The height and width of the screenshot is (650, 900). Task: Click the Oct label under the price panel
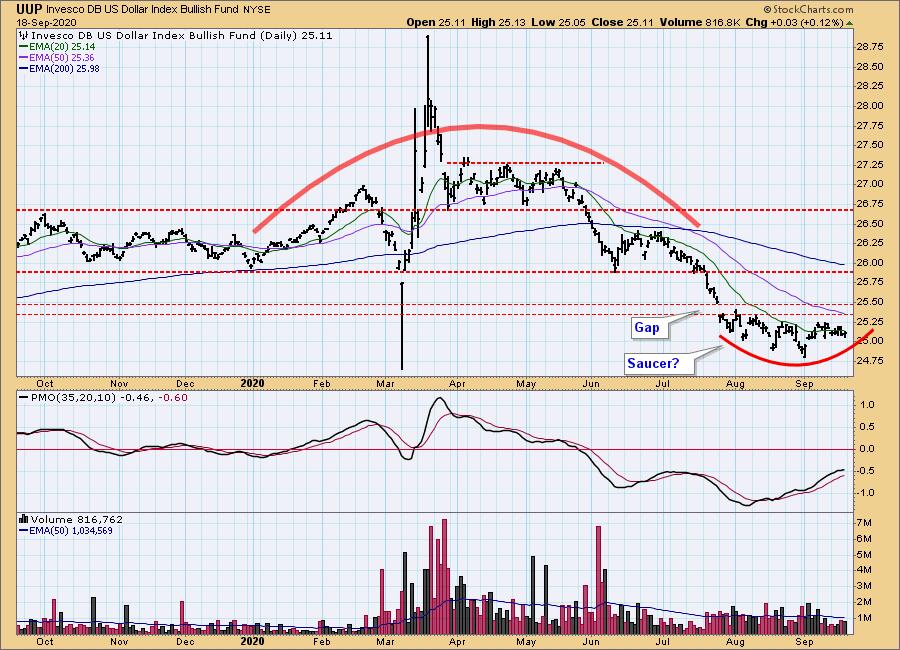coord(45,383)
